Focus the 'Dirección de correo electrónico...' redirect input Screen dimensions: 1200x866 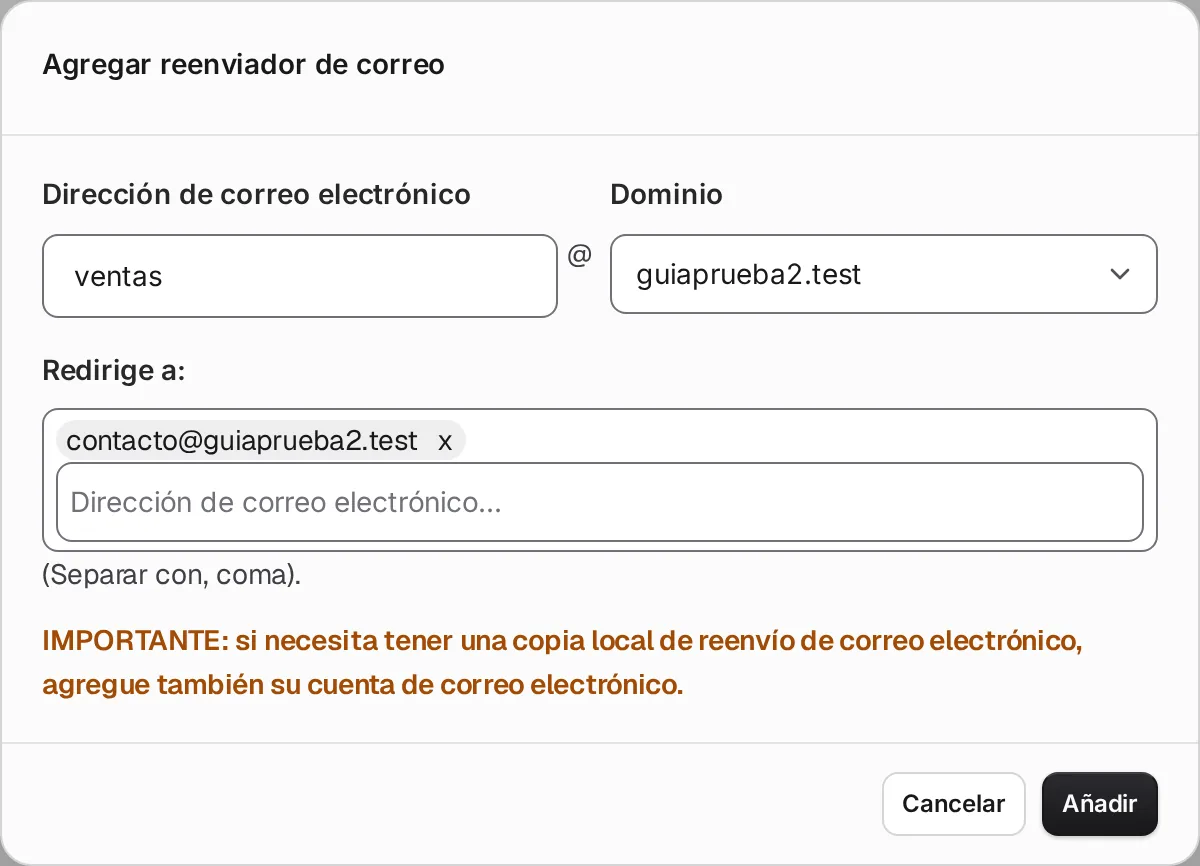(600, 502)
